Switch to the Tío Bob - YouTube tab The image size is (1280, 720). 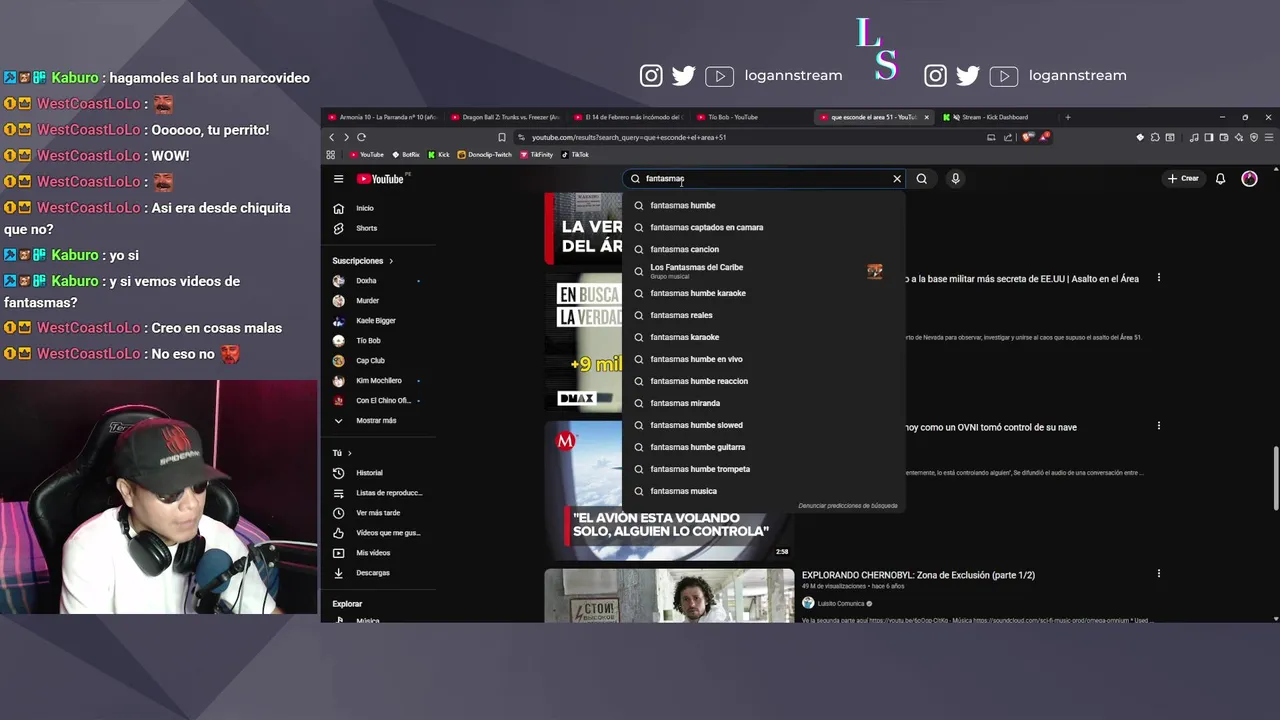pos(750,117)
